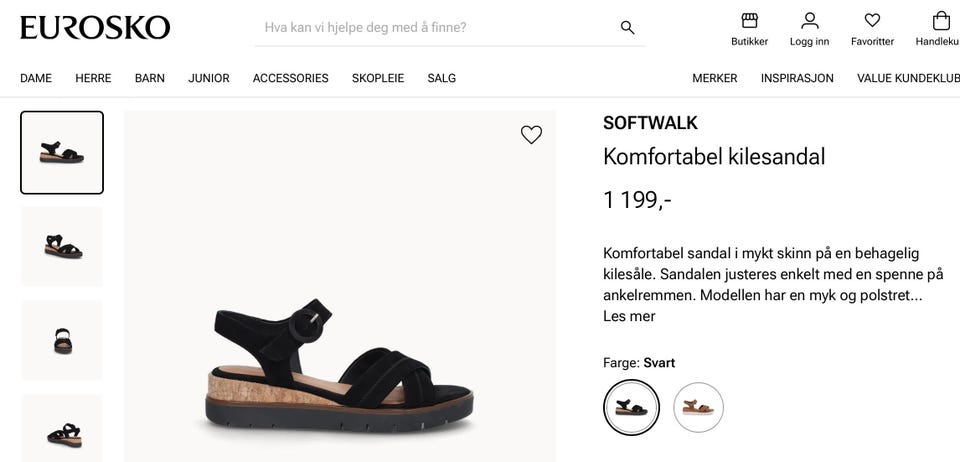The height and width of the screenshot is (462, 960).
Task: Open the SALG menu item
Action: (441, 78)
